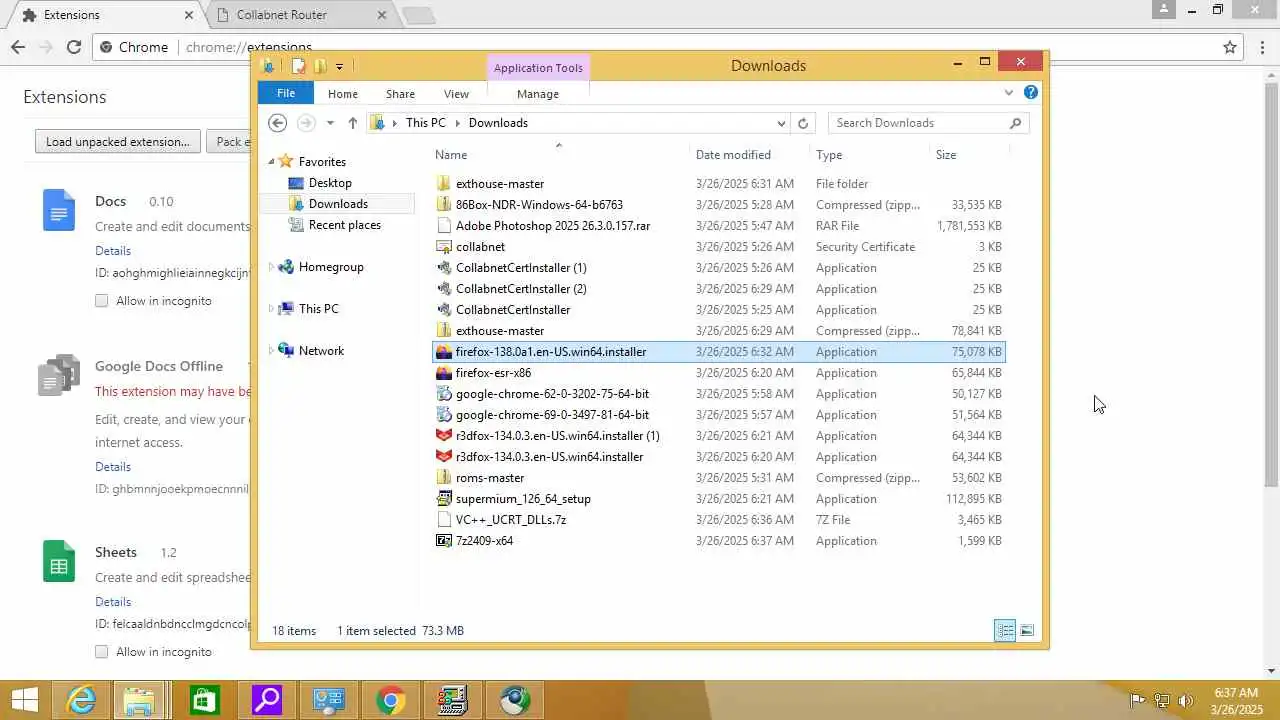Select the collabnet security certificate icon

(x=444, y=247)
